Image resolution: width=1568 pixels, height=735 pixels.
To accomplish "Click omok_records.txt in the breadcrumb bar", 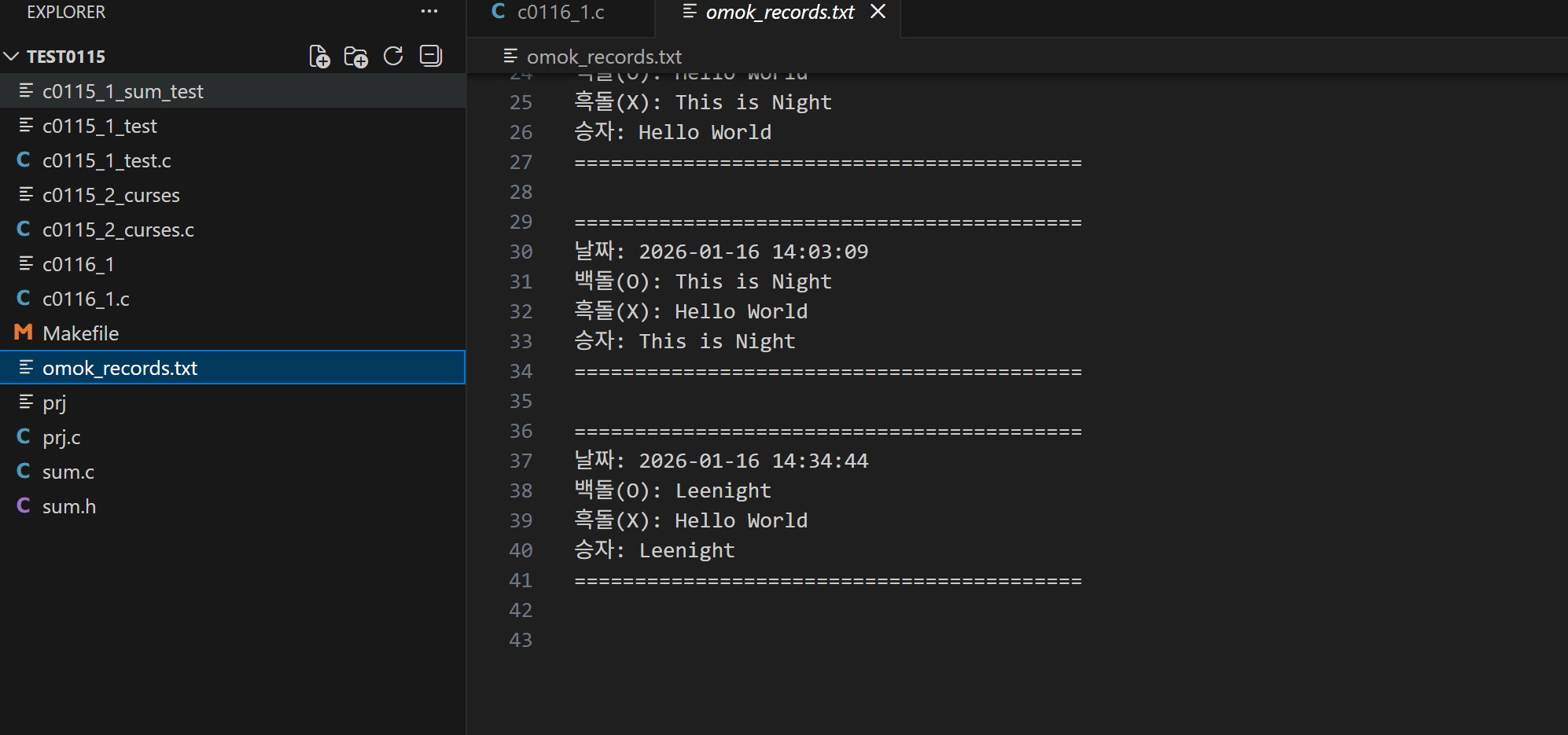I will pyautogui.click(x=604, y=57).
